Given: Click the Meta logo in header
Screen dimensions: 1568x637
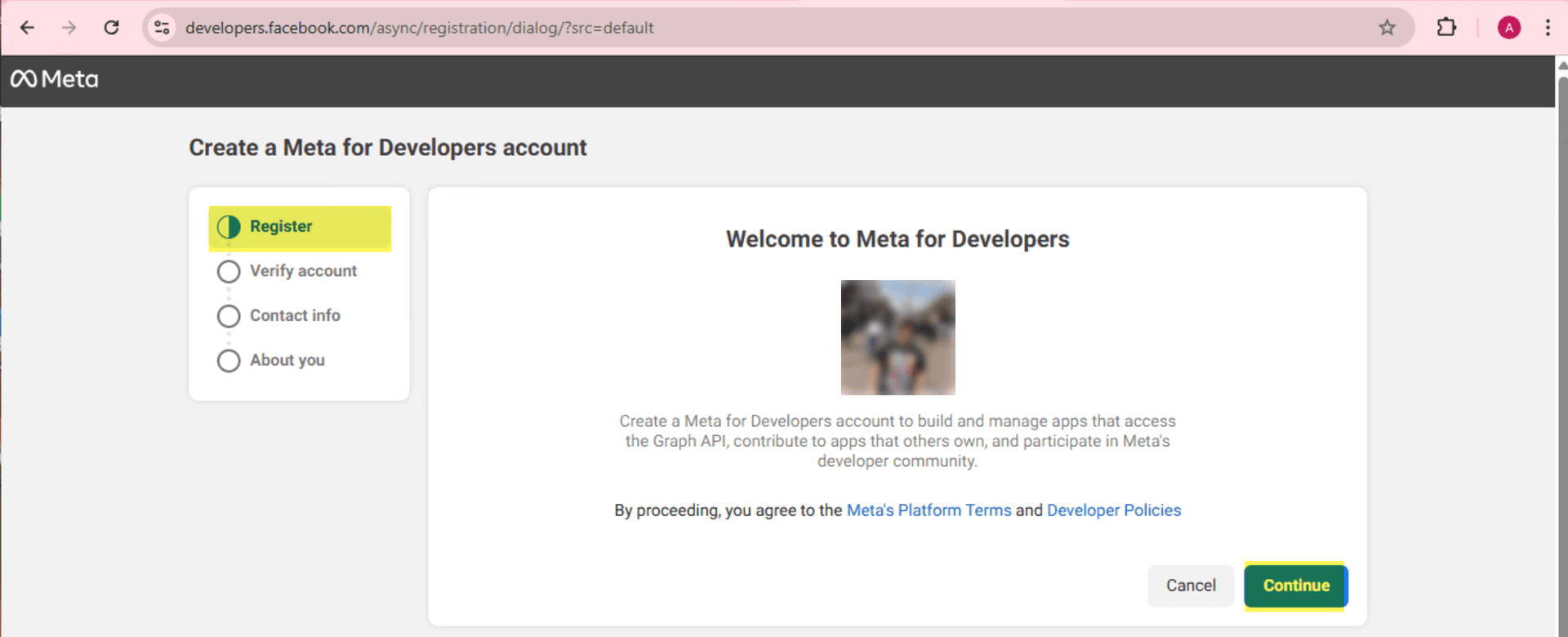Looking at the screenshot, I should pyautogui.click(x=54, y=79).
